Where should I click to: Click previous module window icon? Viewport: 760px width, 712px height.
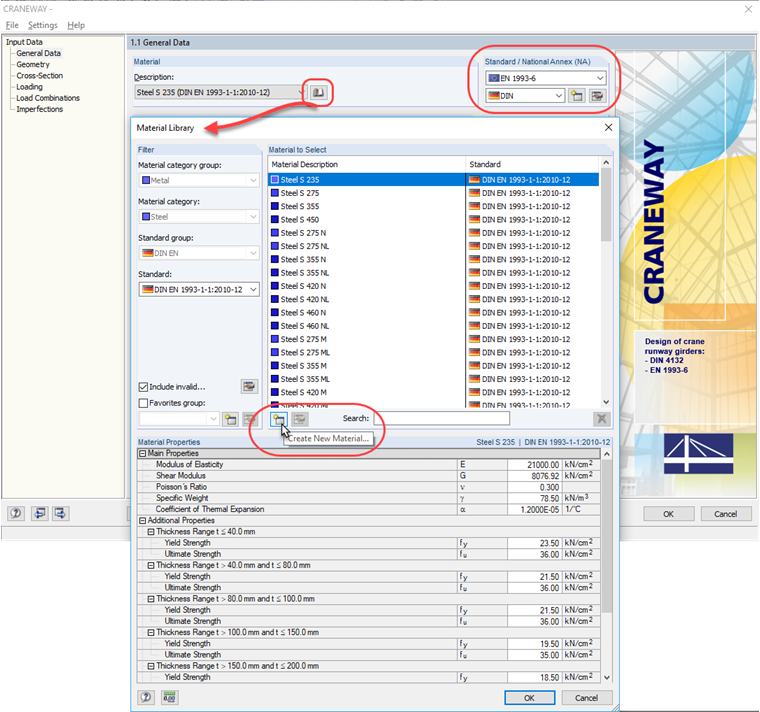click(39, 513)
